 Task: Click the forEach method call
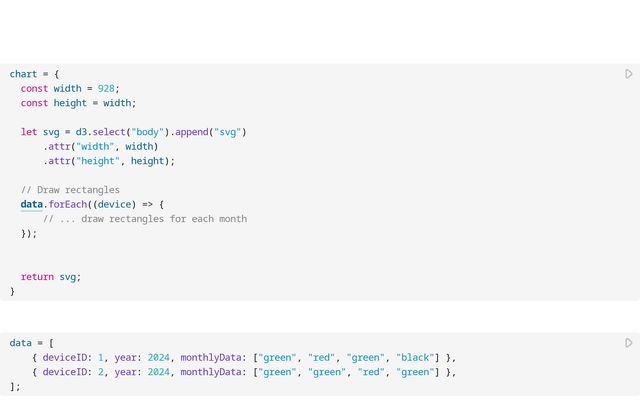click(x=70, y=204)
